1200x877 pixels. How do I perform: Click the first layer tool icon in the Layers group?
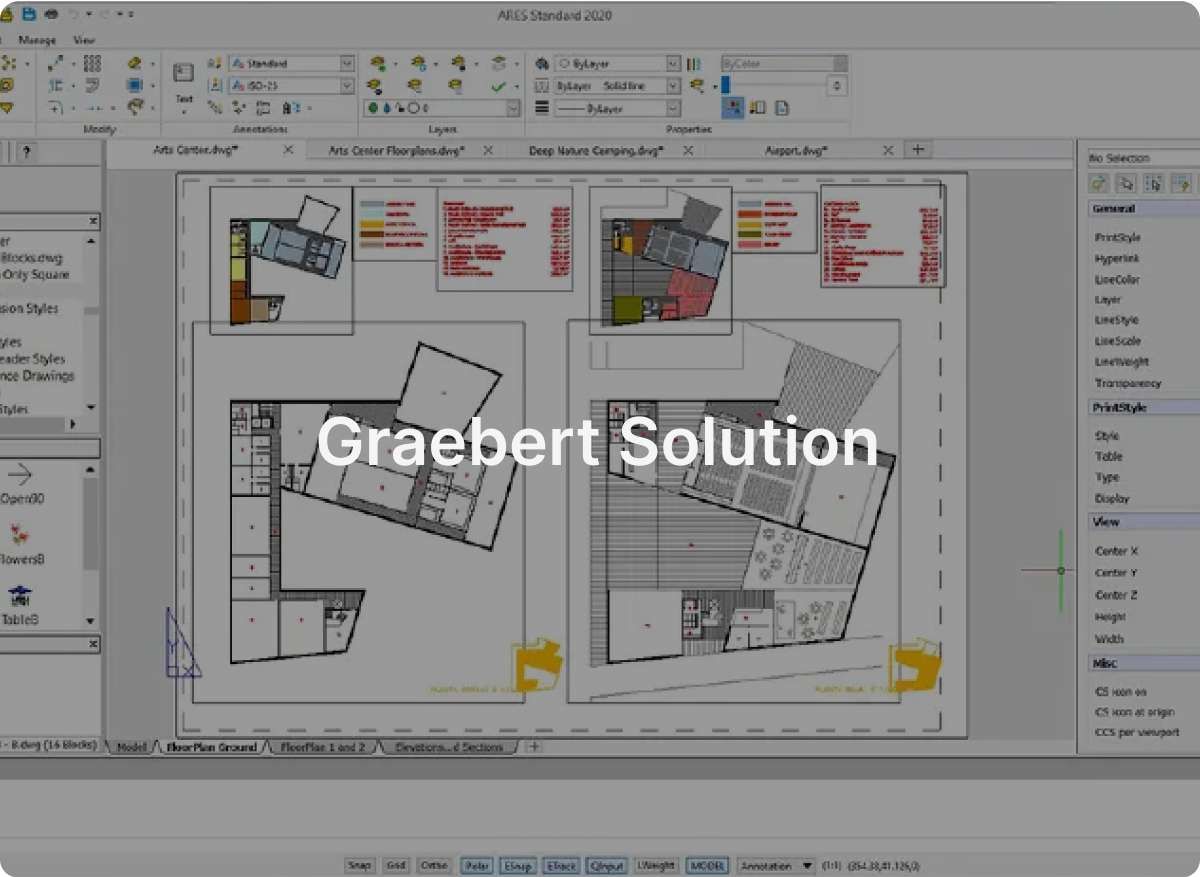[378, 63]
